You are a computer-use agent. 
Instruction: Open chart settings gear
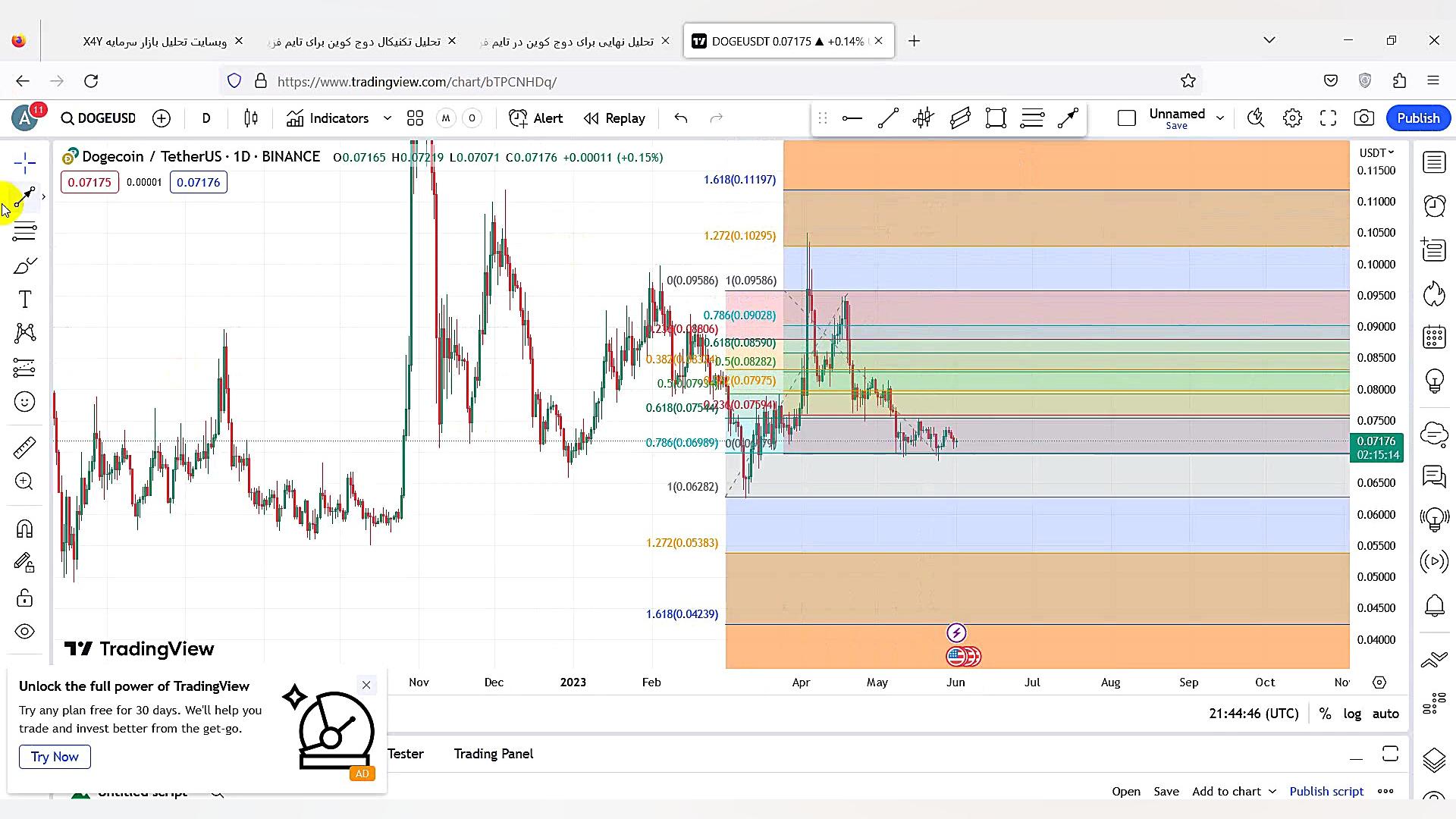coord(1292,118)
